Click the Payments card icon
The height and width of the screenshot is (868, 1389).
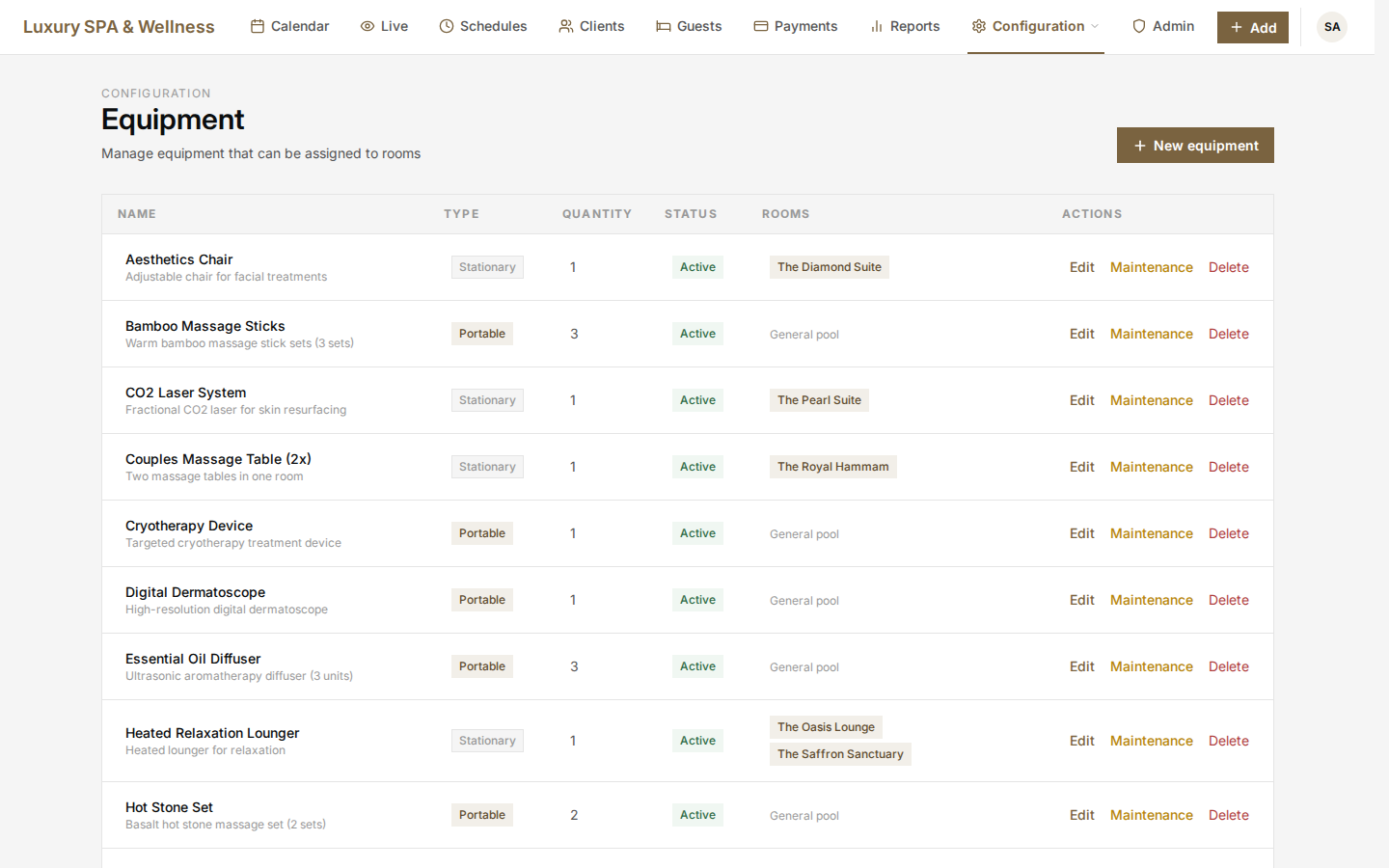(760, 26)
